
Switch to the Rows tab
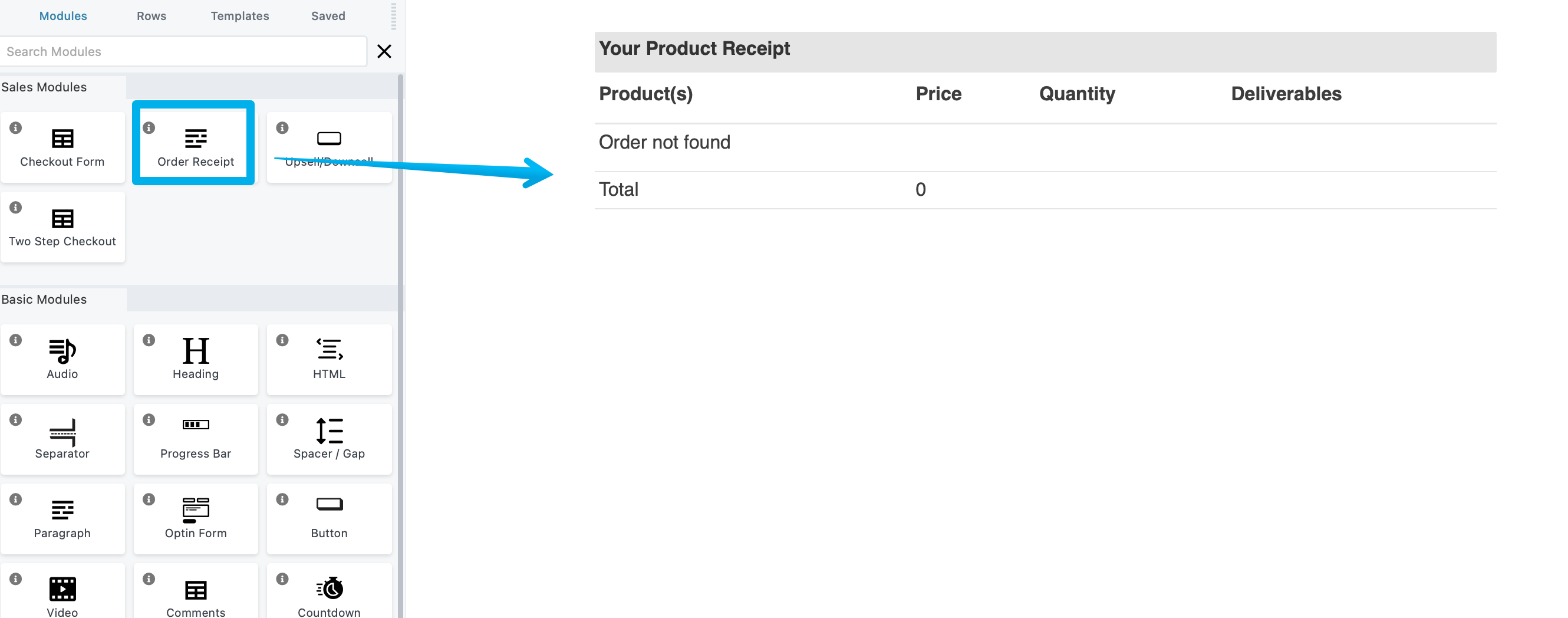pyautogui.click(x=151, y=16)
